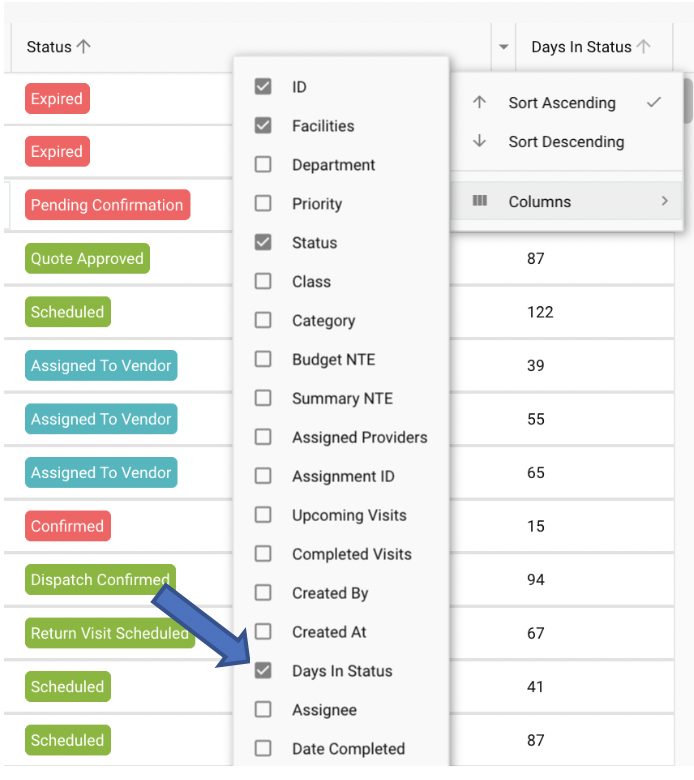This screenshot has width=694, height=780.
Task: Click the Quote Approved status badge
Action: click(x=87, y=259)
